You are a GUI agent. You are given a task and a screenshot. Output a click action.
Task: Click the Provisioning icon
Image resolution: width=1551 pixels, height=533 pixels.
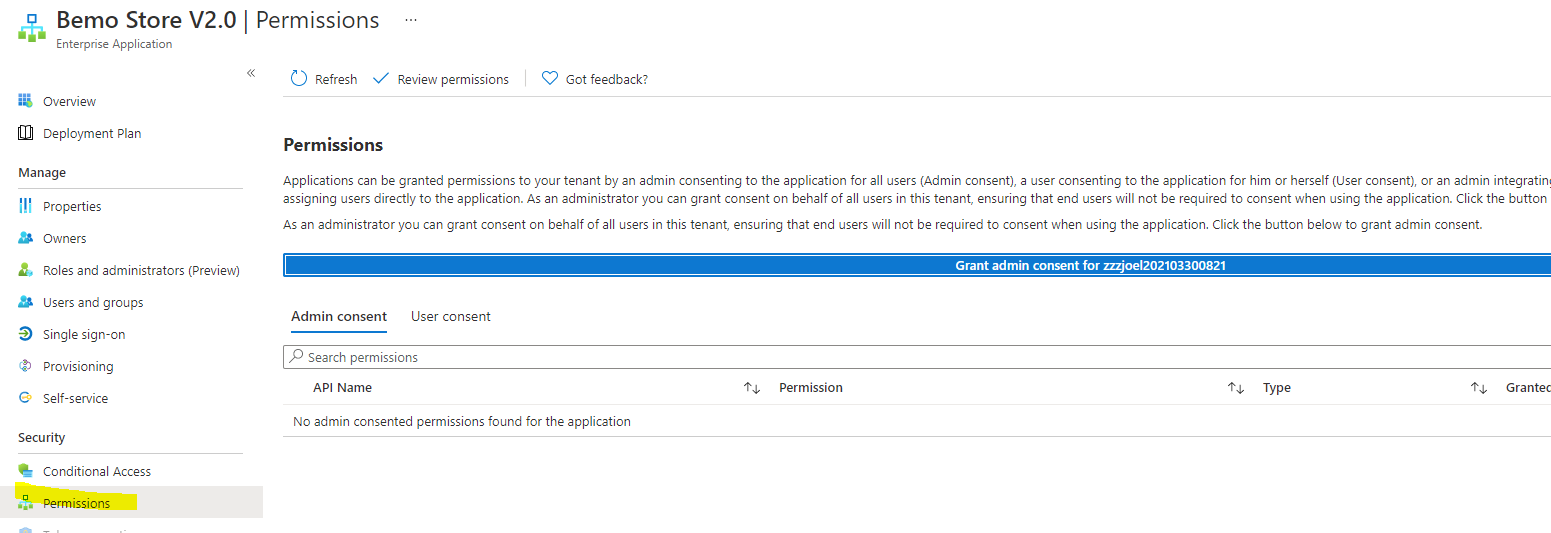tap(26, 366)
